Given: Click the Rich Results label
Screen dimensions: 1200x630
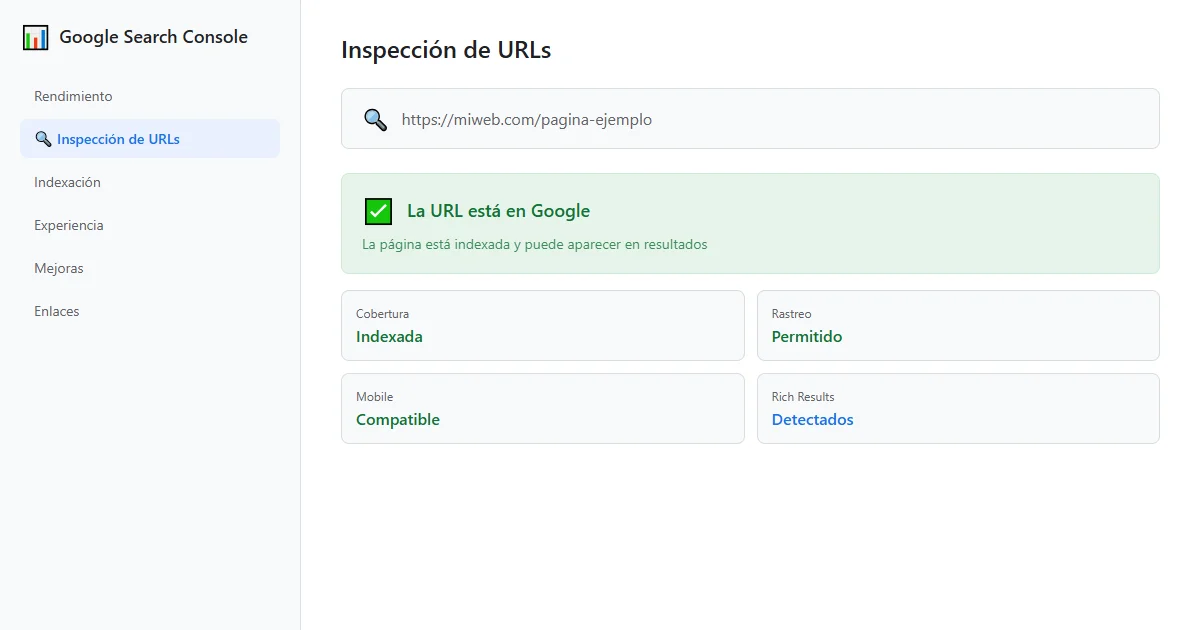Looking at the screenshot, I should (803, 397).
